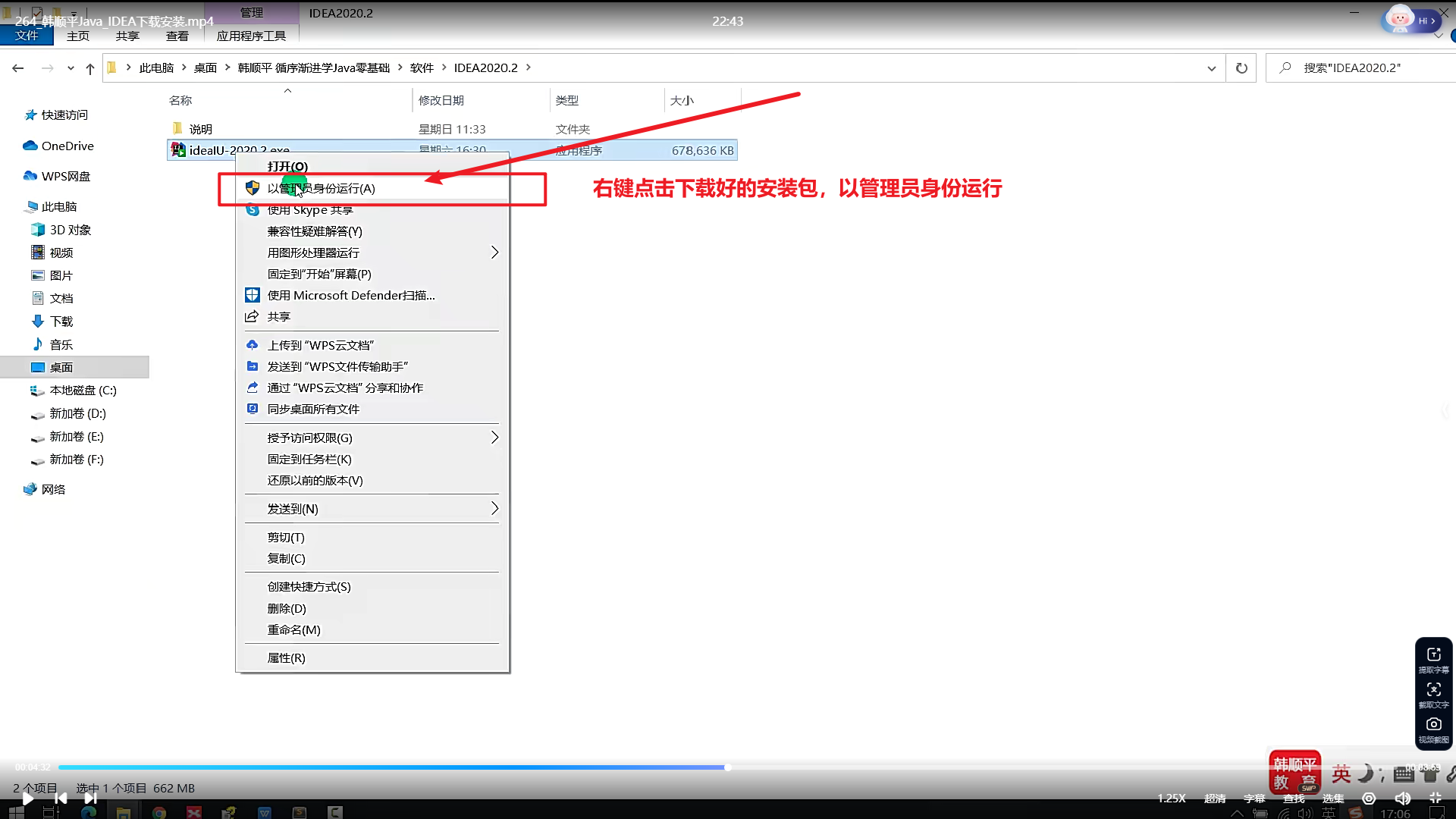This screenshot has height=819, width=1456.
Task: Expand the 发送到(N) submenu arrow
Action: click(494, 509)
